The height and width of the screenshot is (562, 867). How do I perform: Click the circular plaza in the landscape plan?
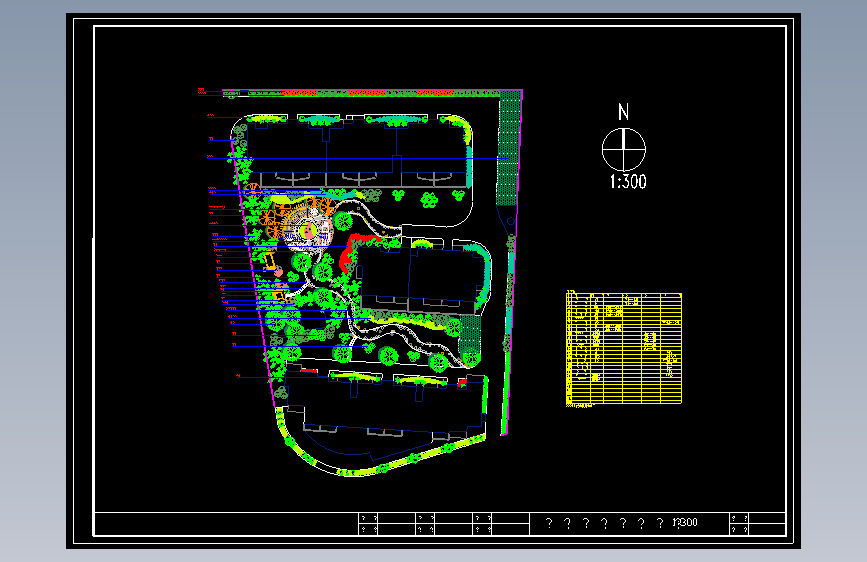point(307,230)
